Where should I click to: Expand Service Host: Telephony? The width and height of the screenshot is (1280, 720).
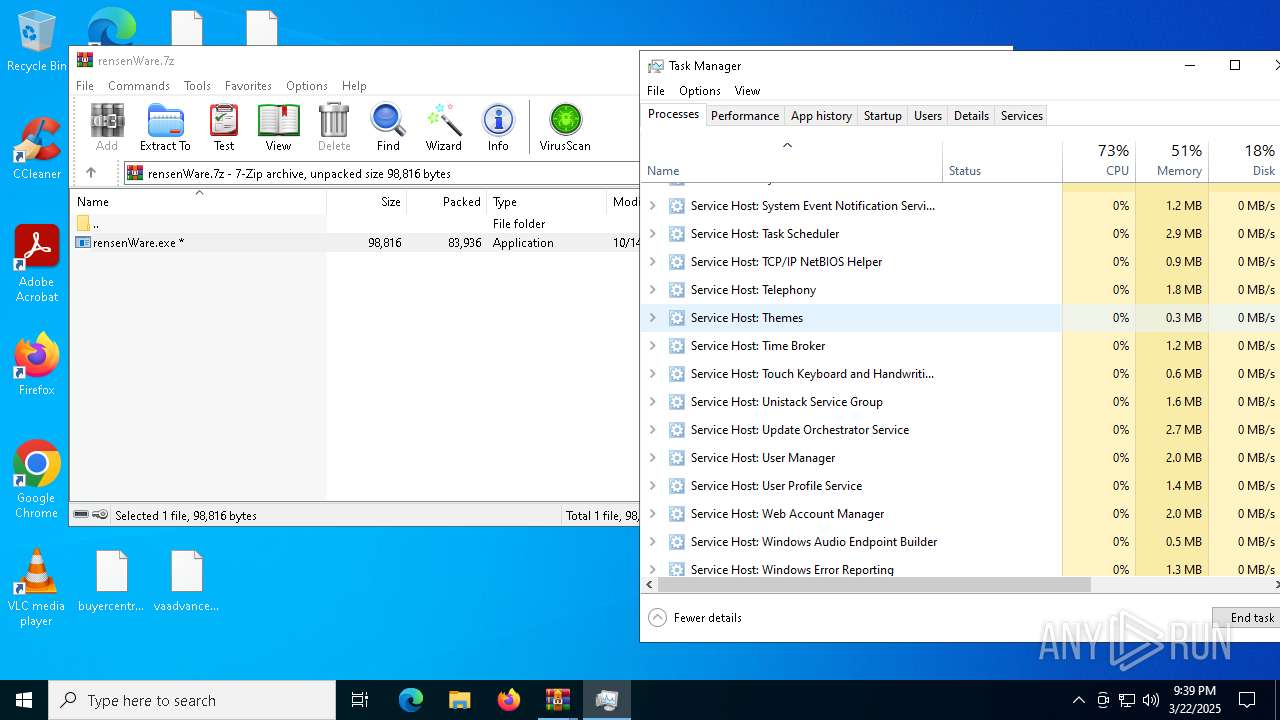(653, 289)
